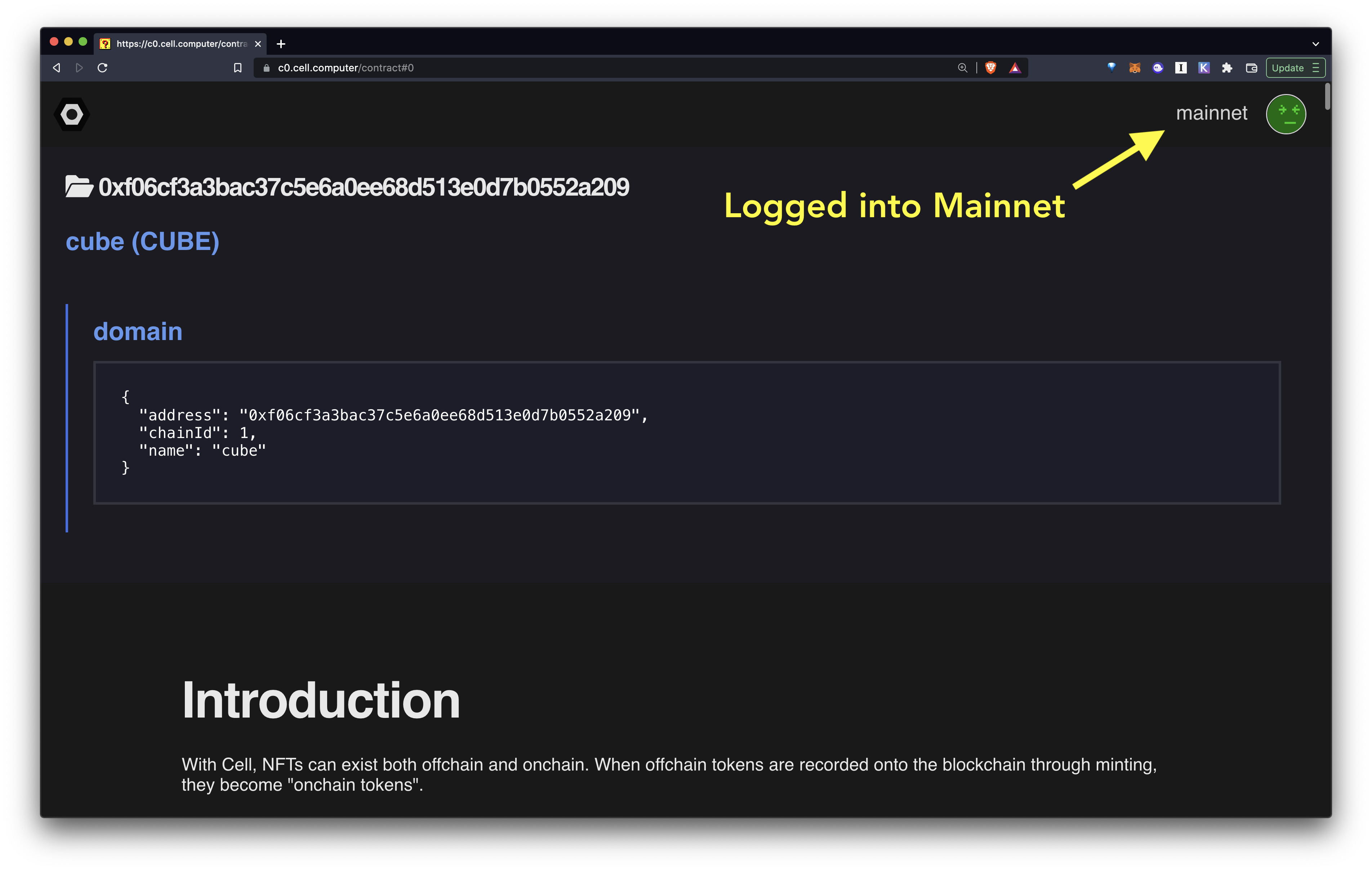Expand the tab search chevron

(1315, 44)
